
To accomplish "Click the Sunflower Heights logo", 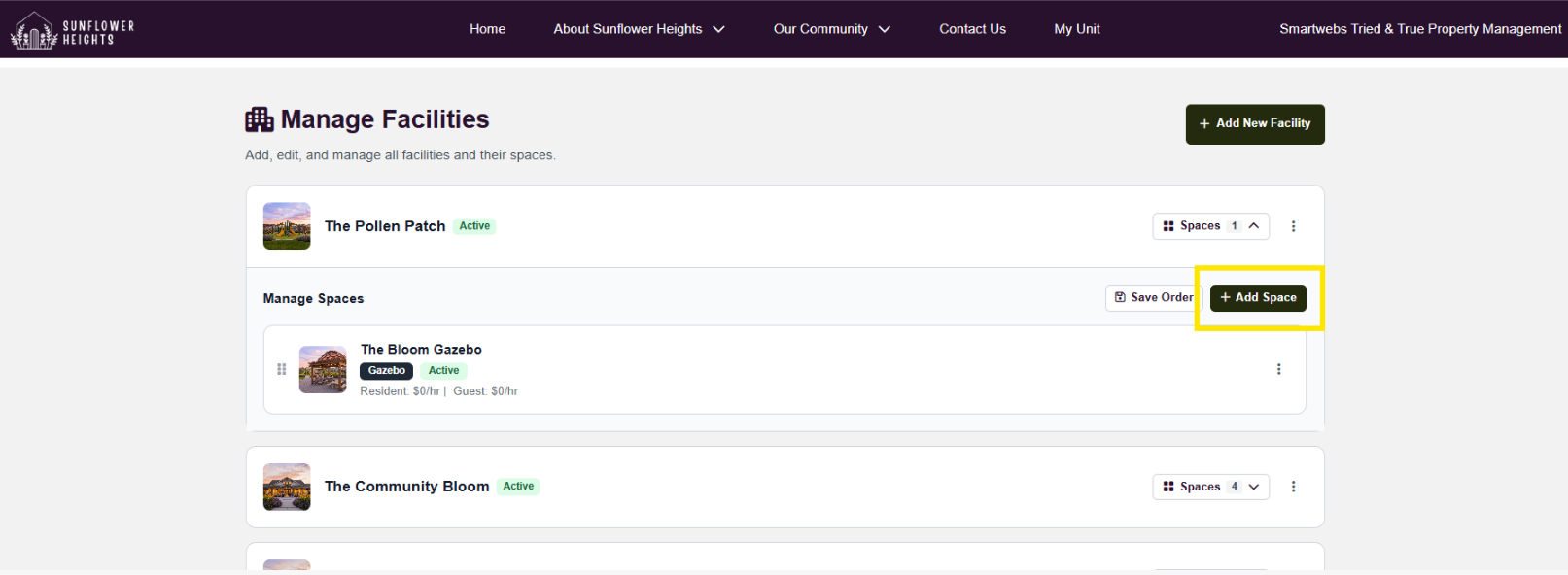I will (x=72, y=30).
